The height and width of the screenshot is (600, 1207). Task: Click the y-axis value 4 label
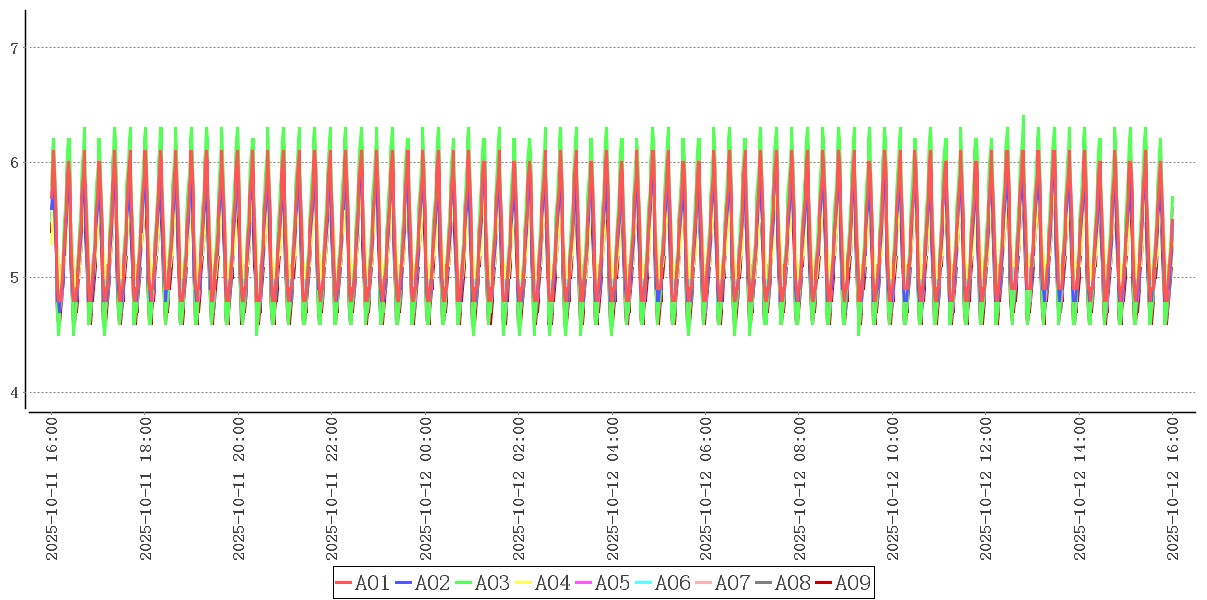14,392
